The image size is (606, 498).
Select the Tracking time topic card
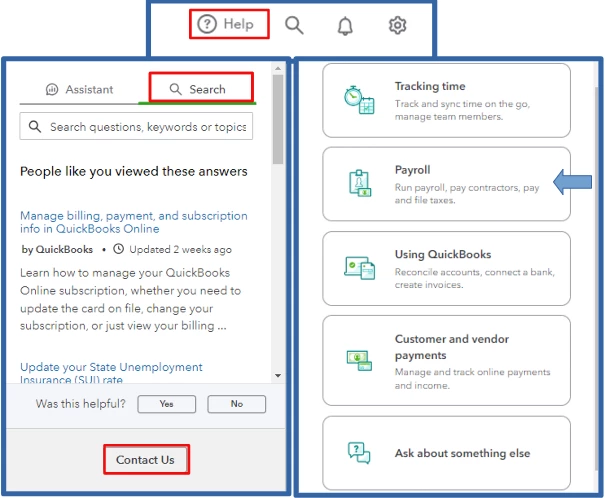click(x=446, y=100)
